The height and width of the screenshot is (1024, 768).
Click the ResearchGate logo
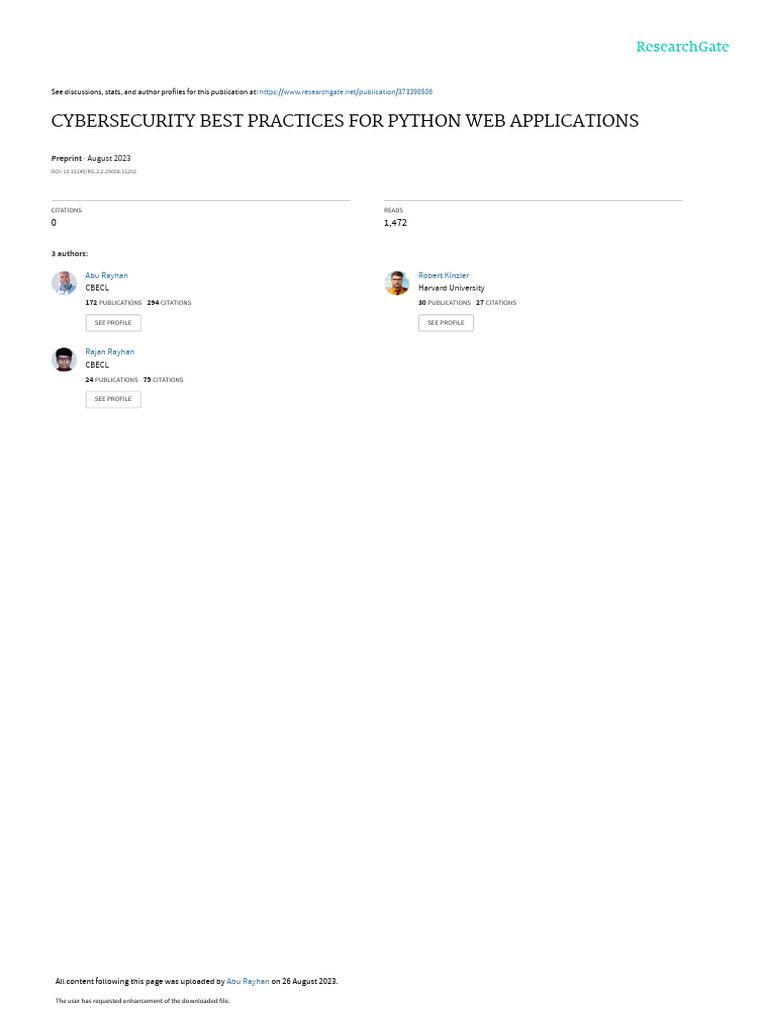tap(682, 46)
